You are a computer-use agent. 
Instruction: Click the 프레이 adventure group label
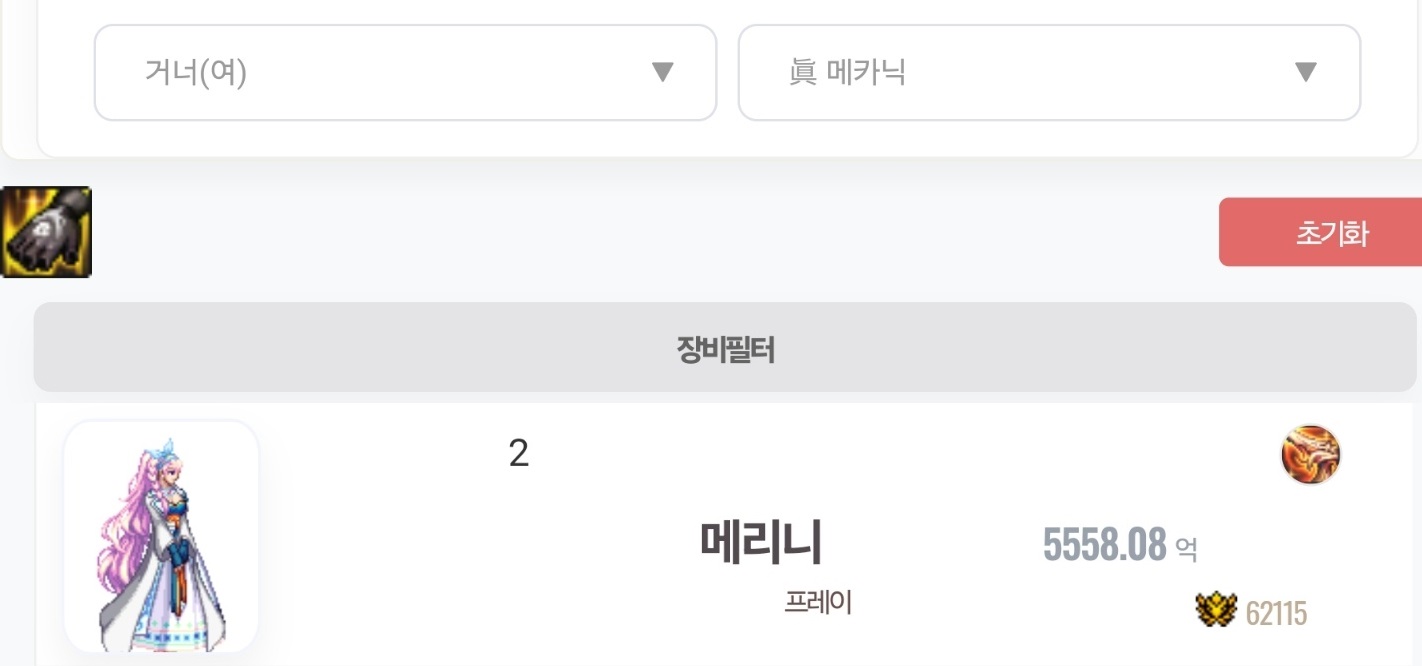pyautogui.click(x=818, y=602)
